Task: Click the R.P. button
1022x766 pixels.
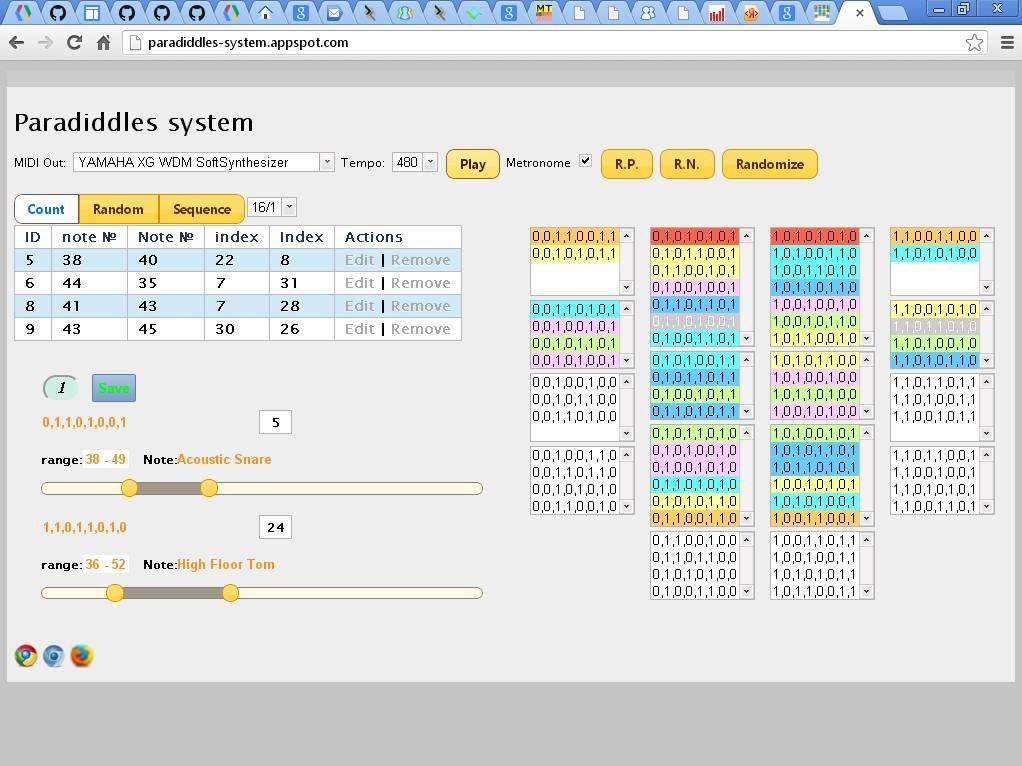Action: click(x=626, y=164)
